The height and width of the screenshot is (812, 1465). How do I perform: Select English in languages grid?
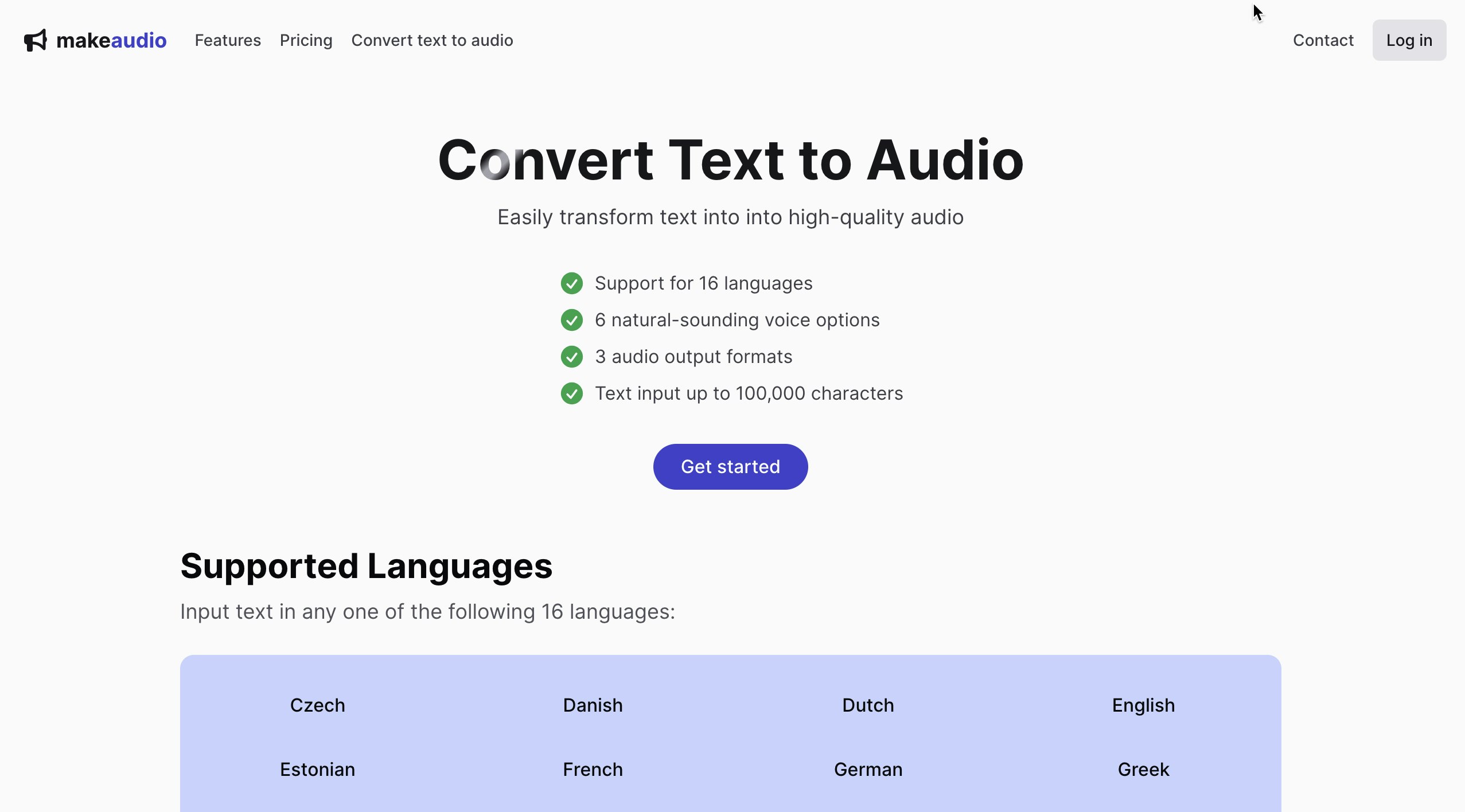(1143, 705)
